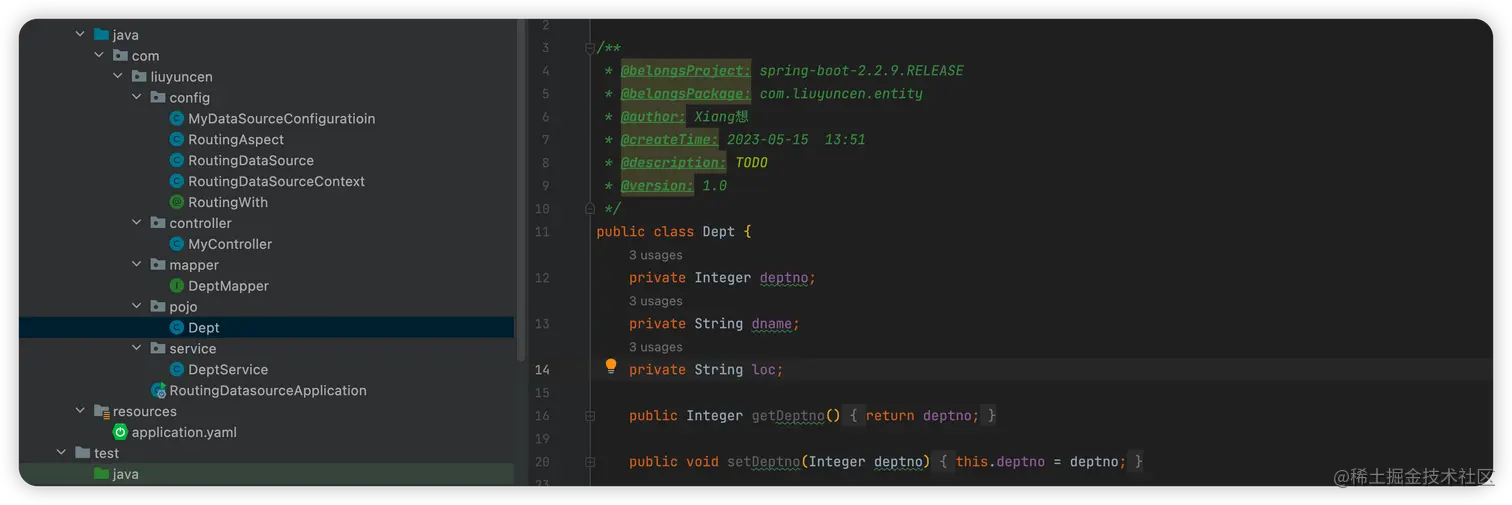The image size is (1512, 505).
Task: Click usages hint above deptno field
Action: point(656,255)
